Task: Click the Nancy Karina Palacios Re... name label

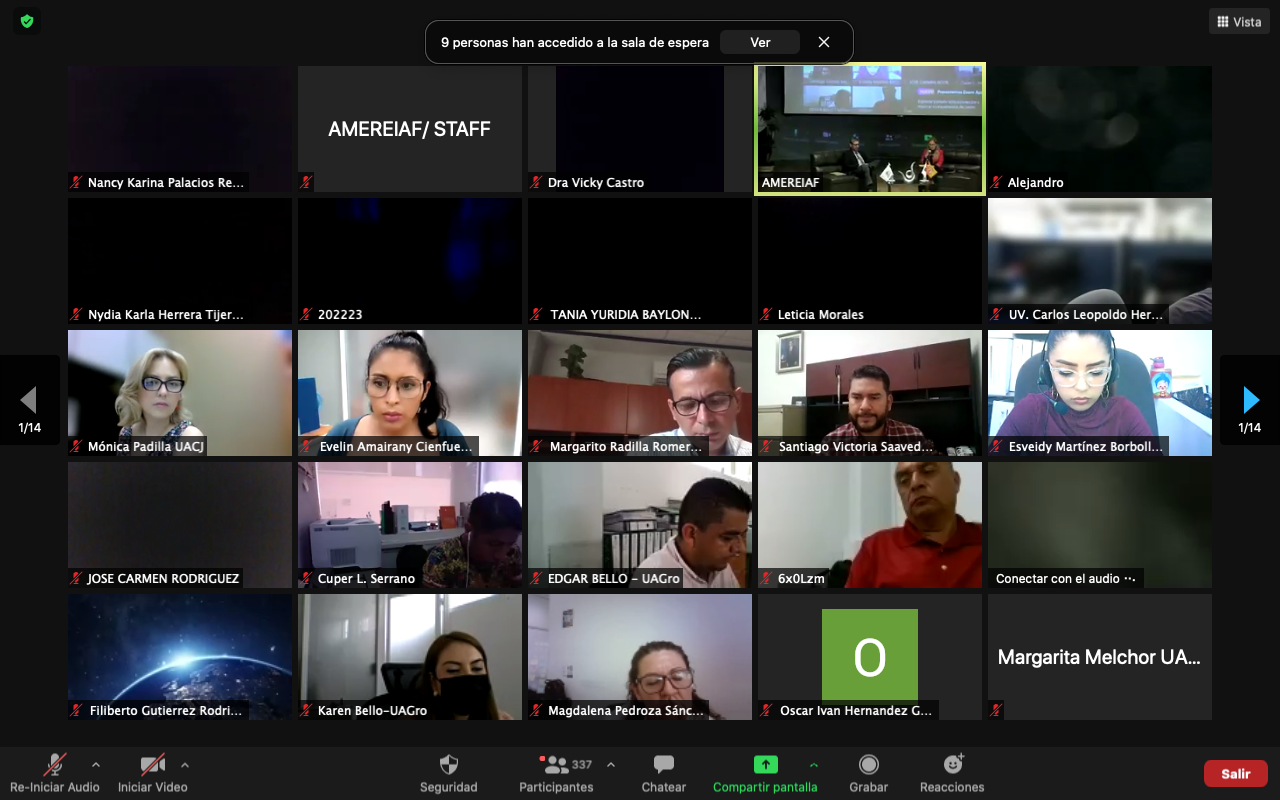Action: tap(166, 183)
